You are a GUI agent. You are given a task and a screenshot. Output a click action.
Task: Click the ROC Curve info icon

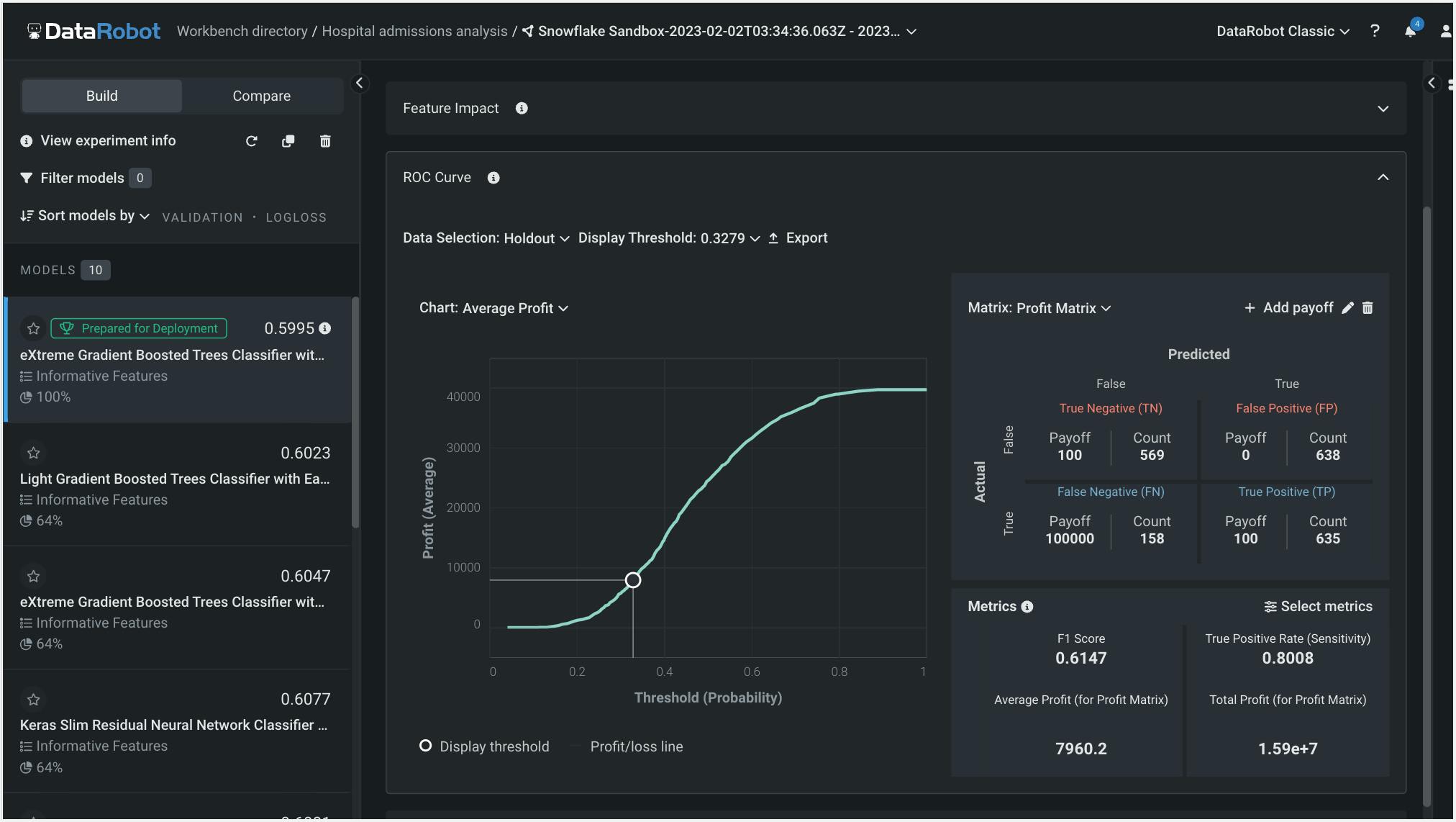[493, 178]
